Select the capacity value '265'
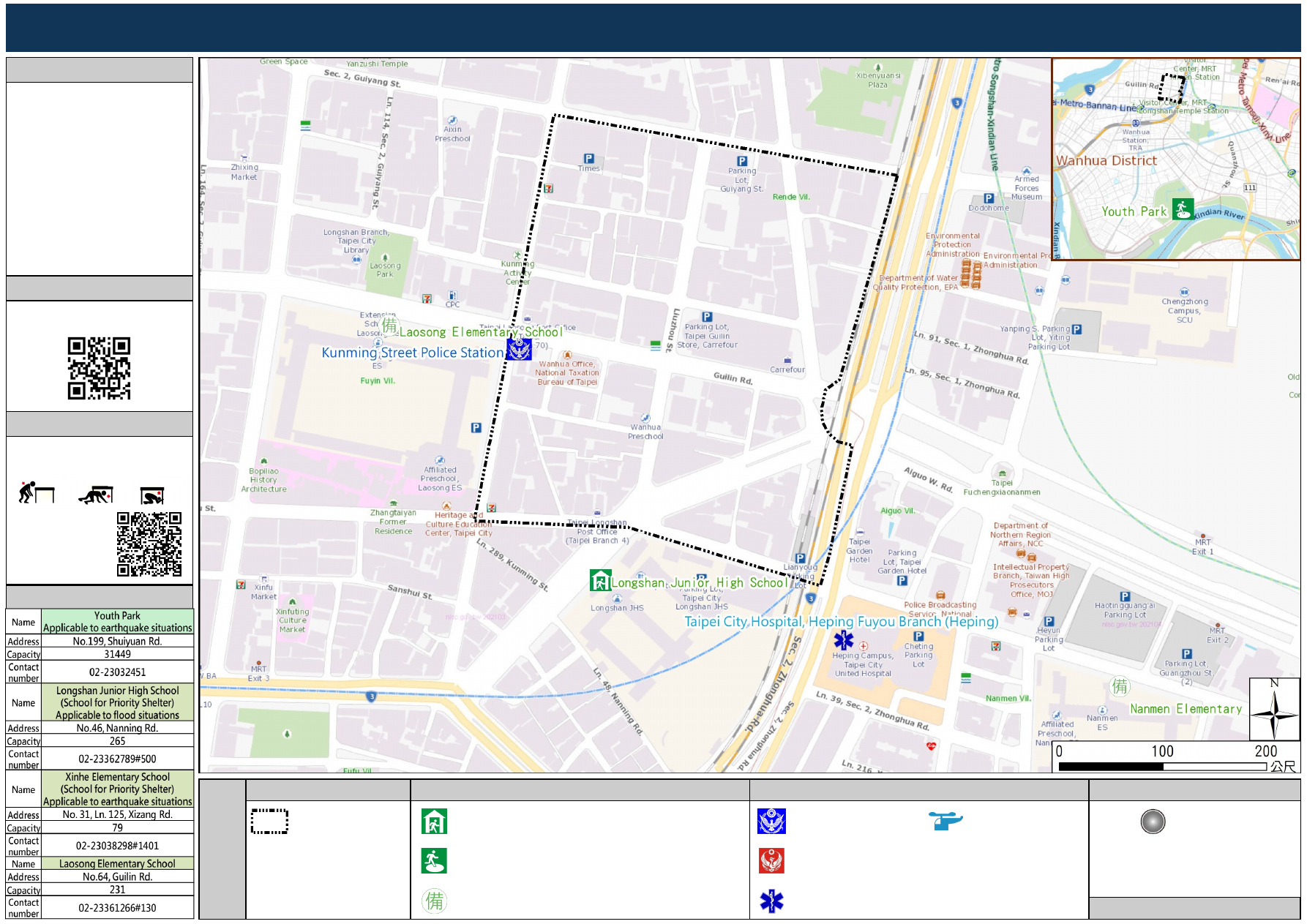This screenshot has height=924, width=1307. (x=117, y=741)
